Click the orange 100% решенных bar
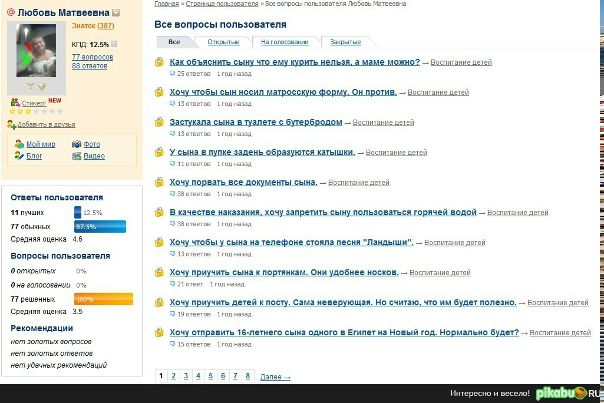The height and width of the screenshot is (403, 604). click(104, 299)
